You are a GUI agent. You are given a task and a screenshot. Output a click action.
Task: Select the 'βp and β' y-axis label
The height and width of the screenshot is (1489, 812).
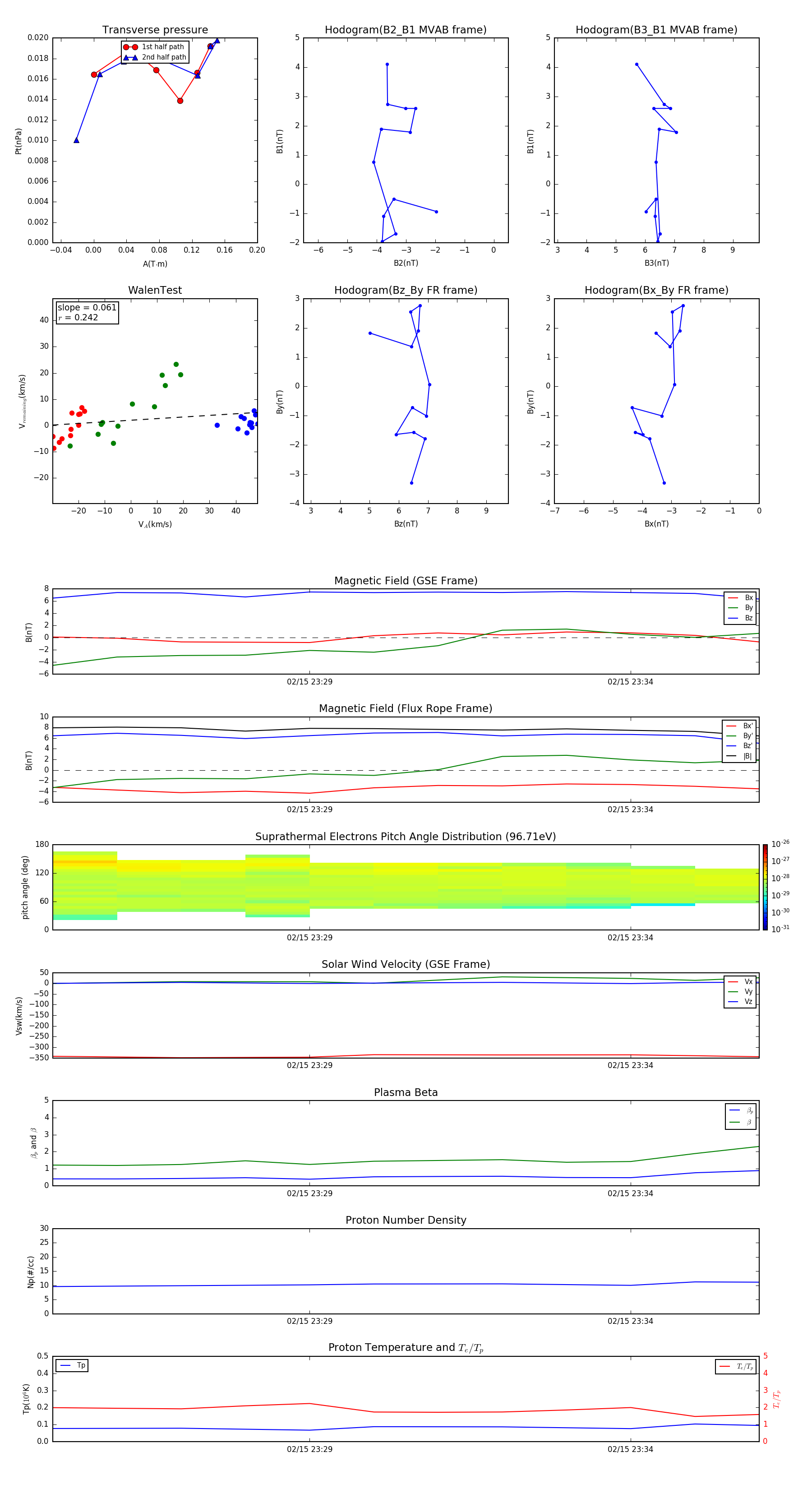pyautogui.click(x=33, y=1143)
